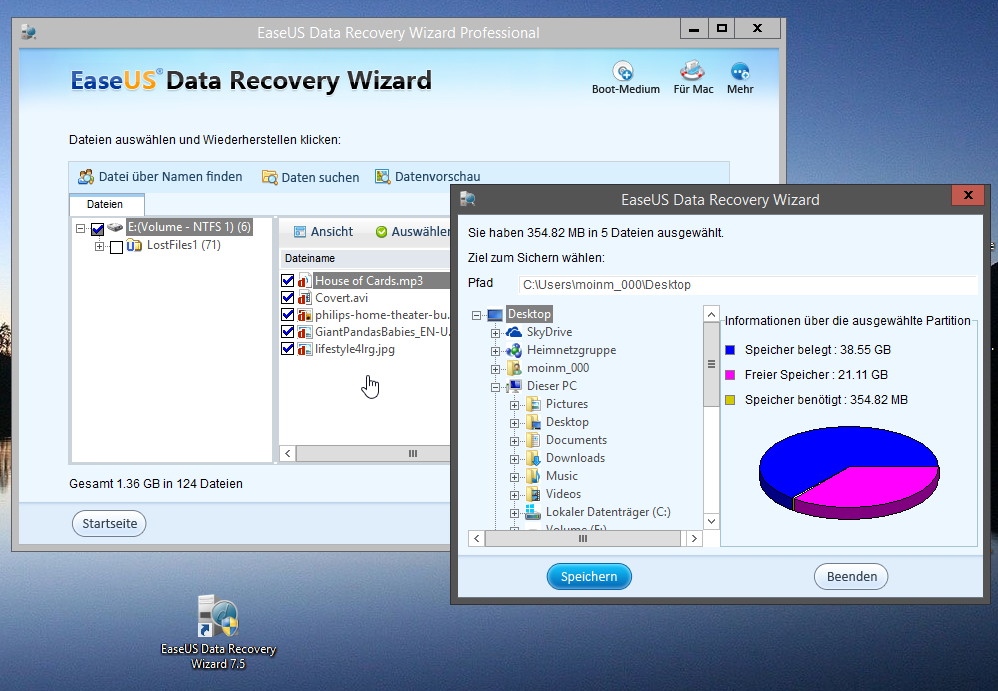The image size is (998, 691).
Task: Click the Daten suchen tool
Action: coord(311,178)
